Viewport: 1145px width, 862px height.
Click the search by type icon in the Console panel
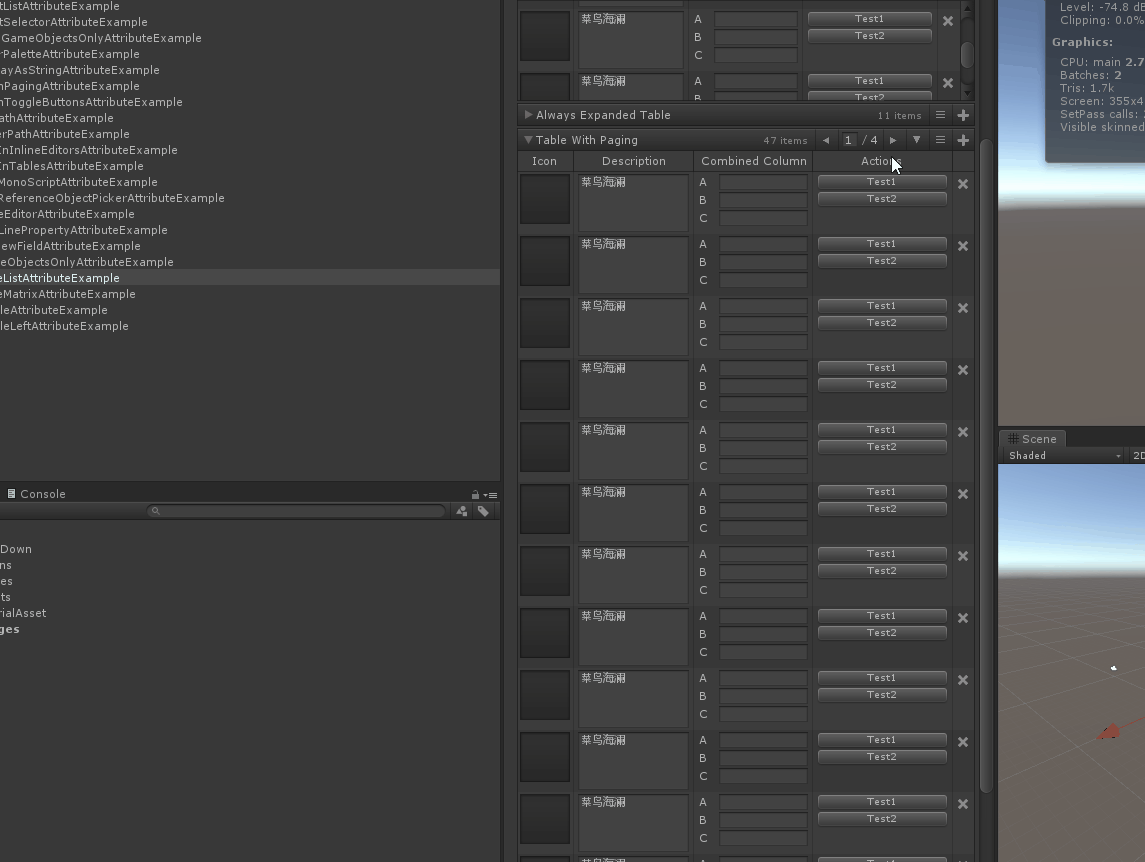461,511
